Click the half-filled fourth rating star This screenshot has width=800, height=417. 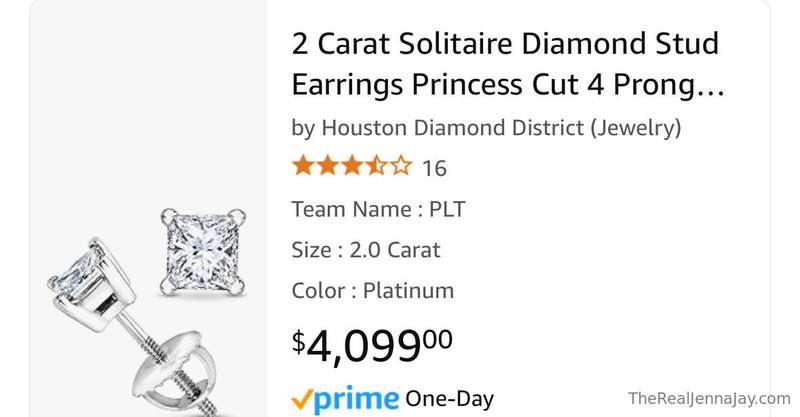[x=377, y=166]
